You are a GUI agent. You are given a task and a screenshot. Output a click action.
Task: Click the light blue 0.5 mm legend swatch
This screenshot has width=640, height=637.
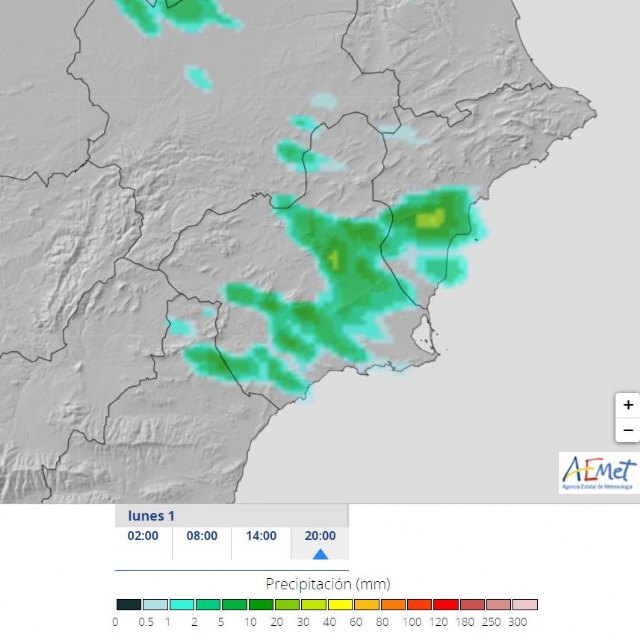(x=154, y=605)
